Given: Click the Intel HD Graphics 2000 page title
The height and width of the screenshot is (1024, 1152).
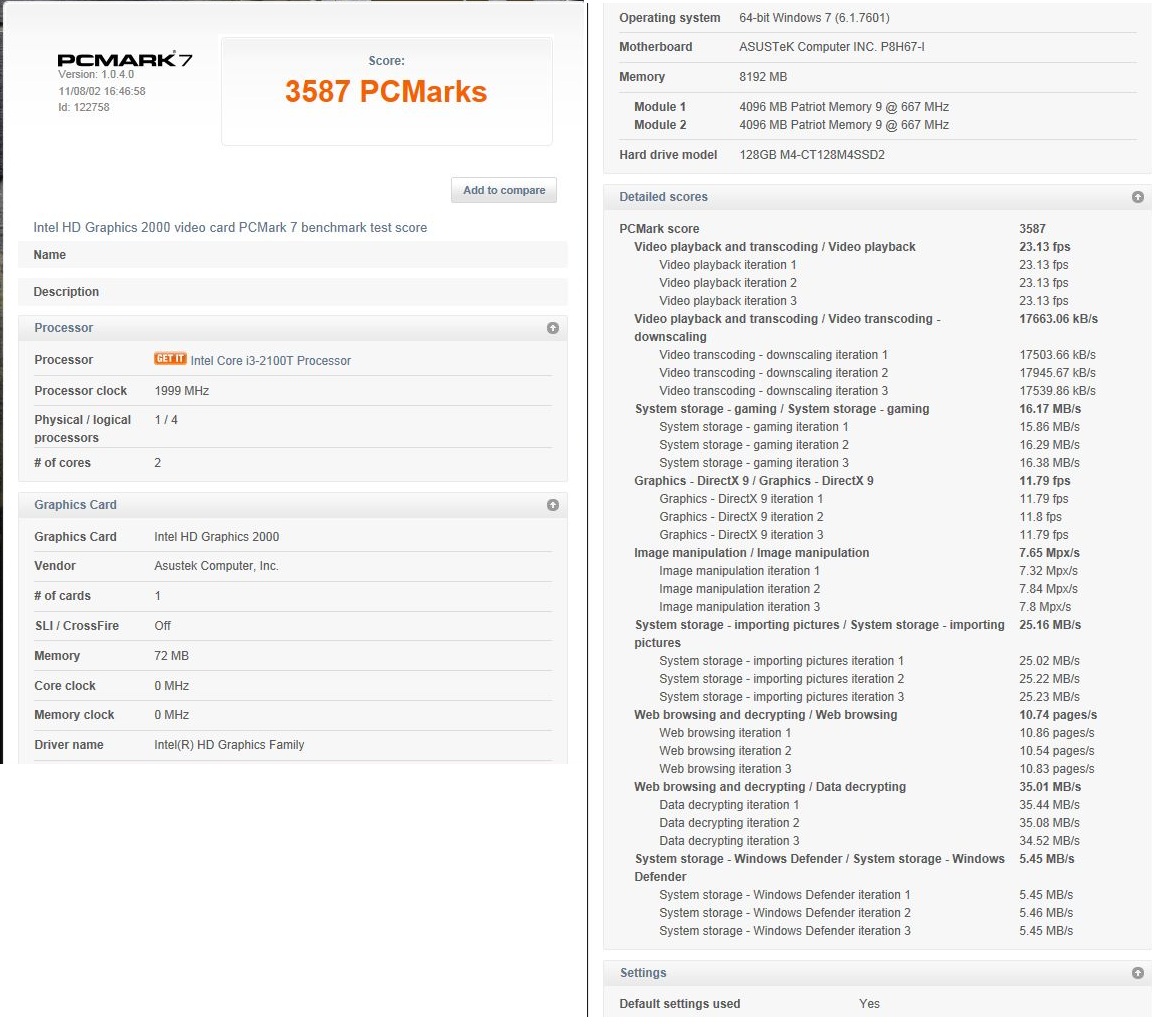Looking at the screenshot, I should click(230, 228).
